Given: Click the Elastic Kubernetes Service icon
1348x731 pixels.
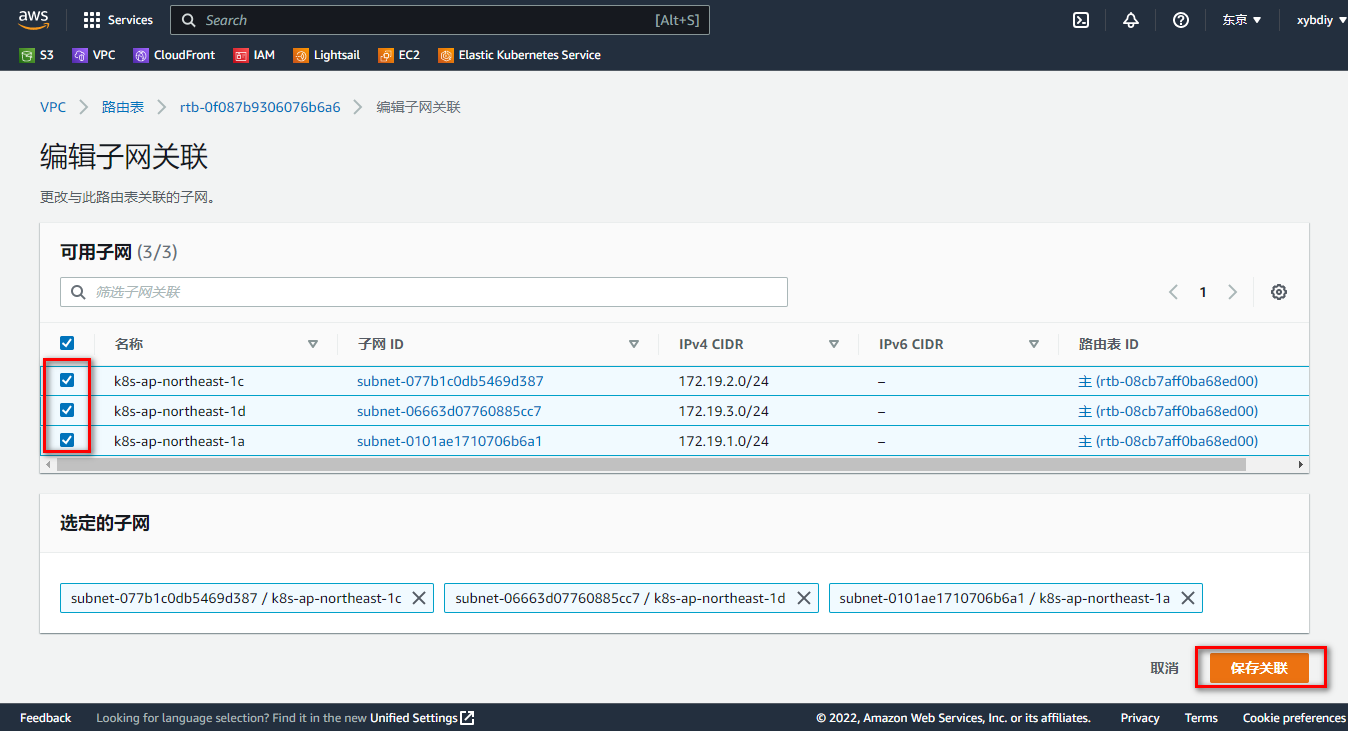Looking at the screenshot, I should (446, 56).
